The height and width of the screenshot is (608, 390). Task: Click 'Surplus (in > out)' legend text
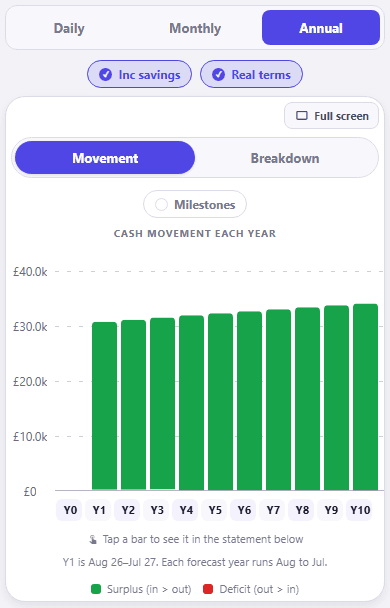pyautogui.click(x=149, y=589)
